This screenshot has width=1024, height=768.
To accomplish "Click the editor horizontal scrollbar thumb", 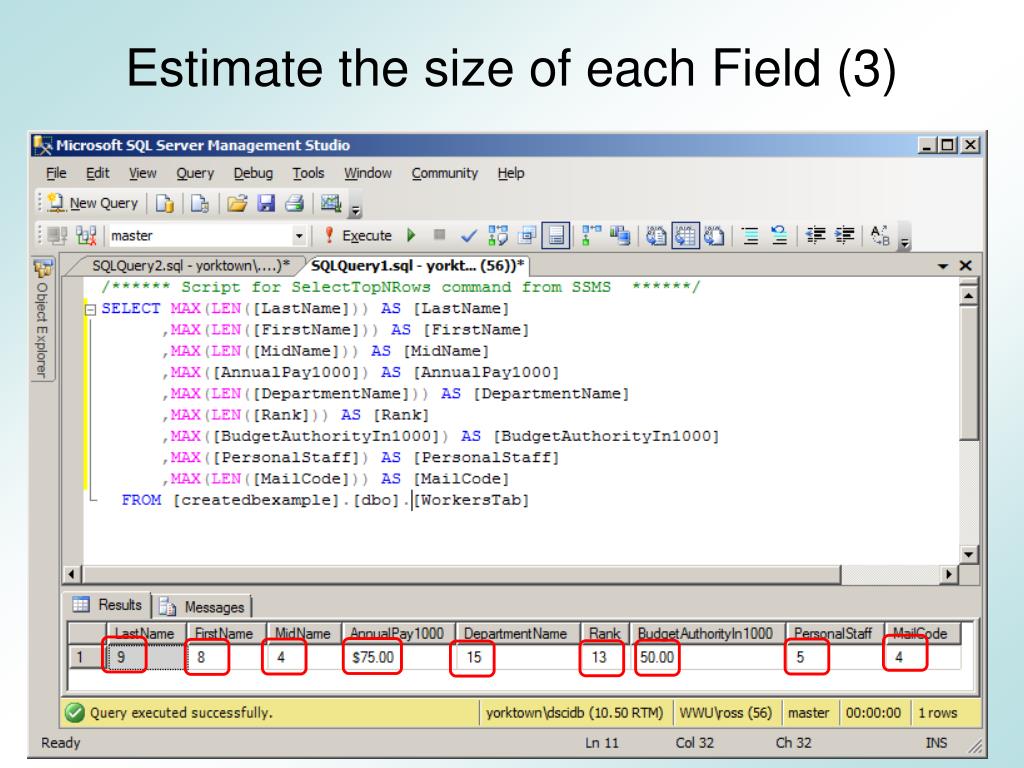I will coord(461,575).
